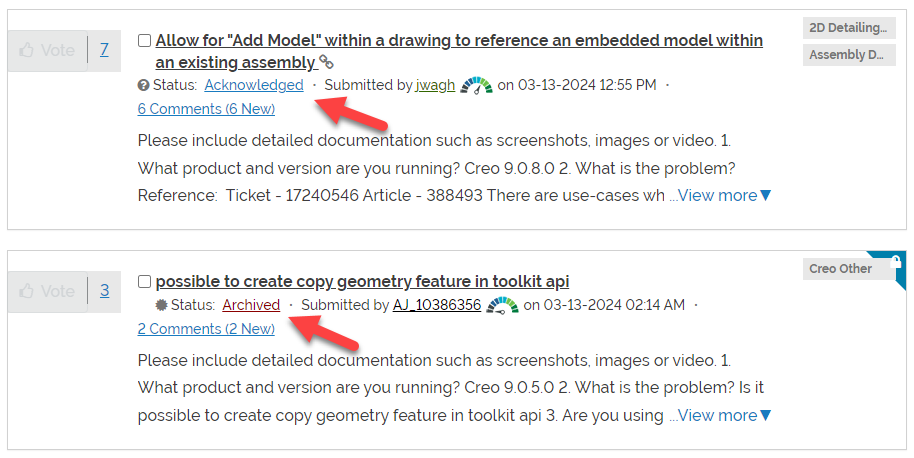The image size is (914, 458).
Task: Click AJ_10386356's rank gauge badge icon
Action: coord(502,305)
